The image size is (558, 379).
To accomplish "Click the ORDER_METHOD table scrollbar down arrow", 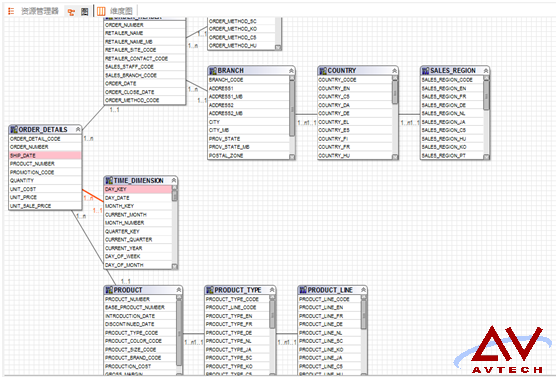I will [278, 47].
